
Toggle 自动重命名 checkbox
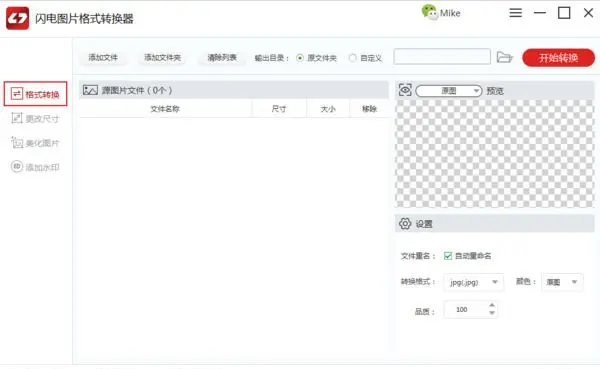[448, 256]
